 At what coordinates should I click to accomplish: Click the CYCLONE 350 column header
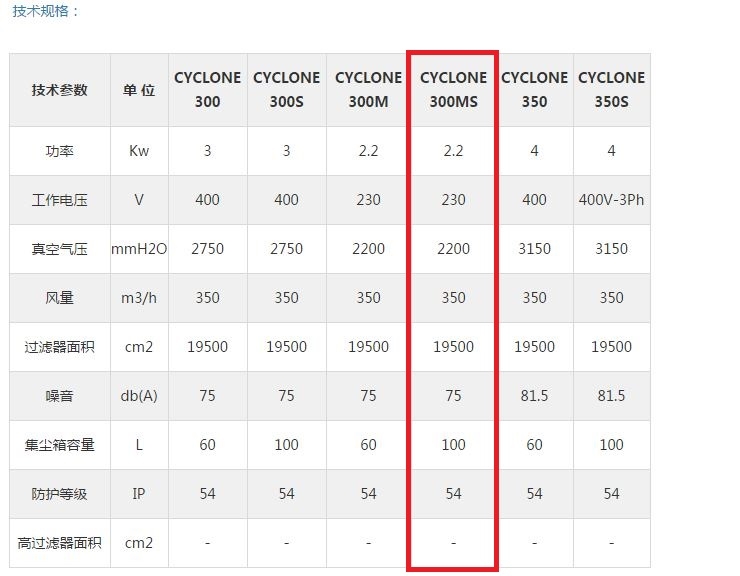pos(534,89)
